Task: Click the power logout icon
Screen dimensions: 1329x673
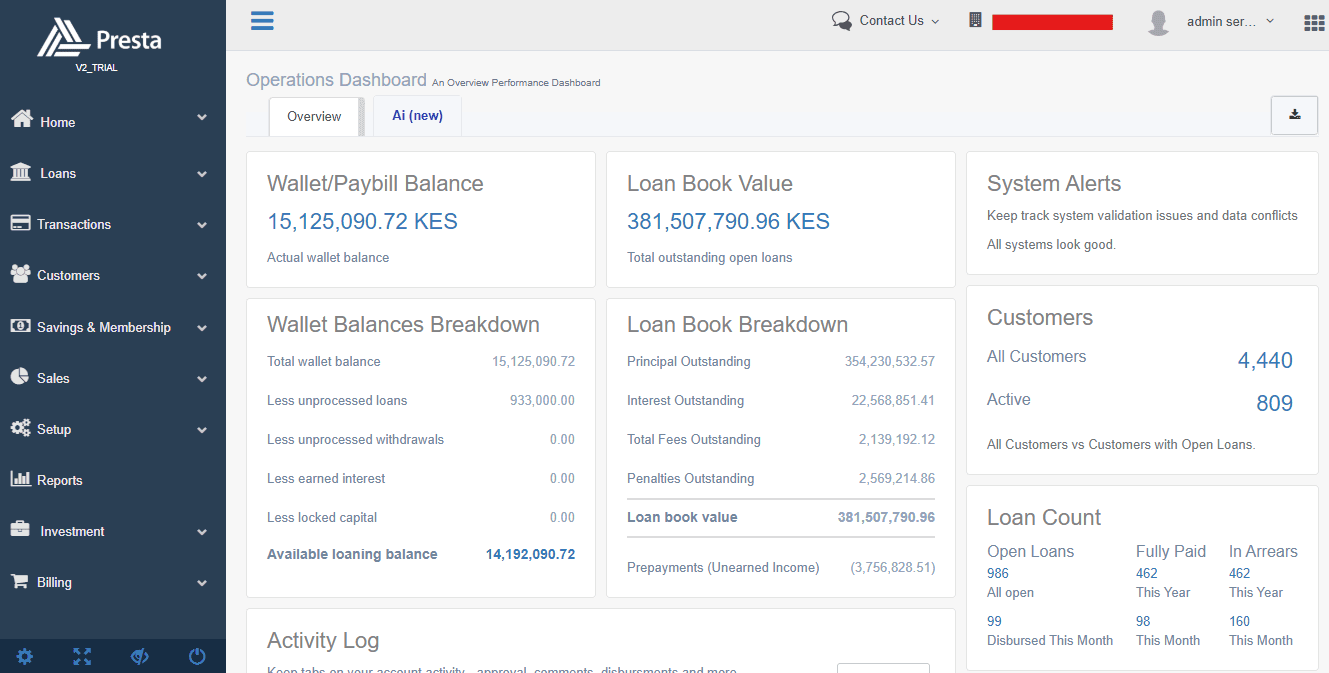Action: point(197,657)
